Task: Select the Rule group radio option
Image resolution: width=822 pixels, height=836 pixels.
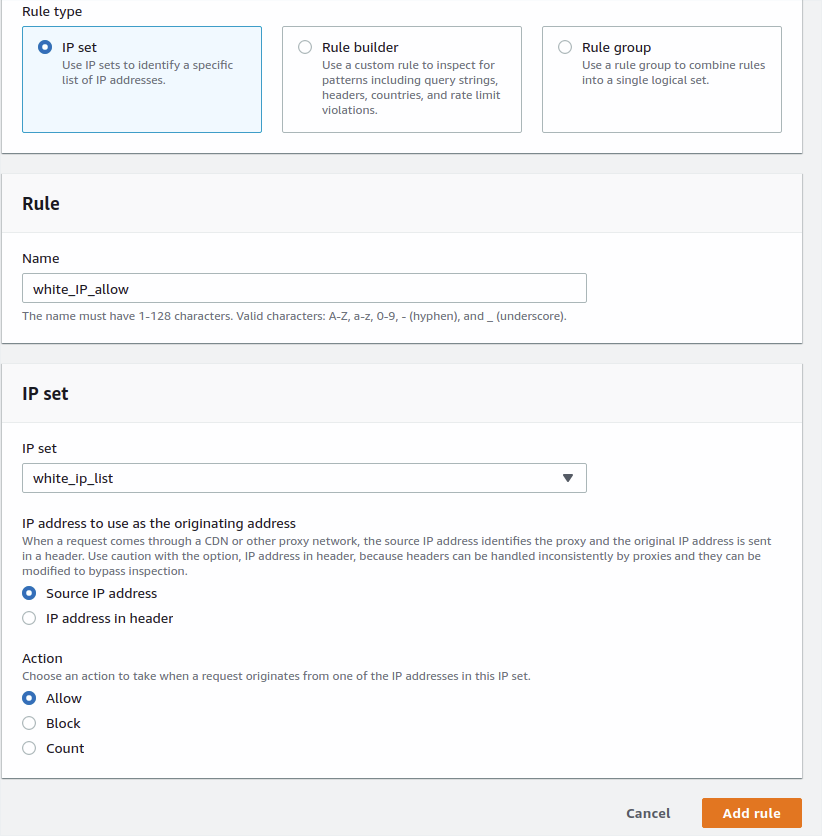Action: click(x=565, y=47)
